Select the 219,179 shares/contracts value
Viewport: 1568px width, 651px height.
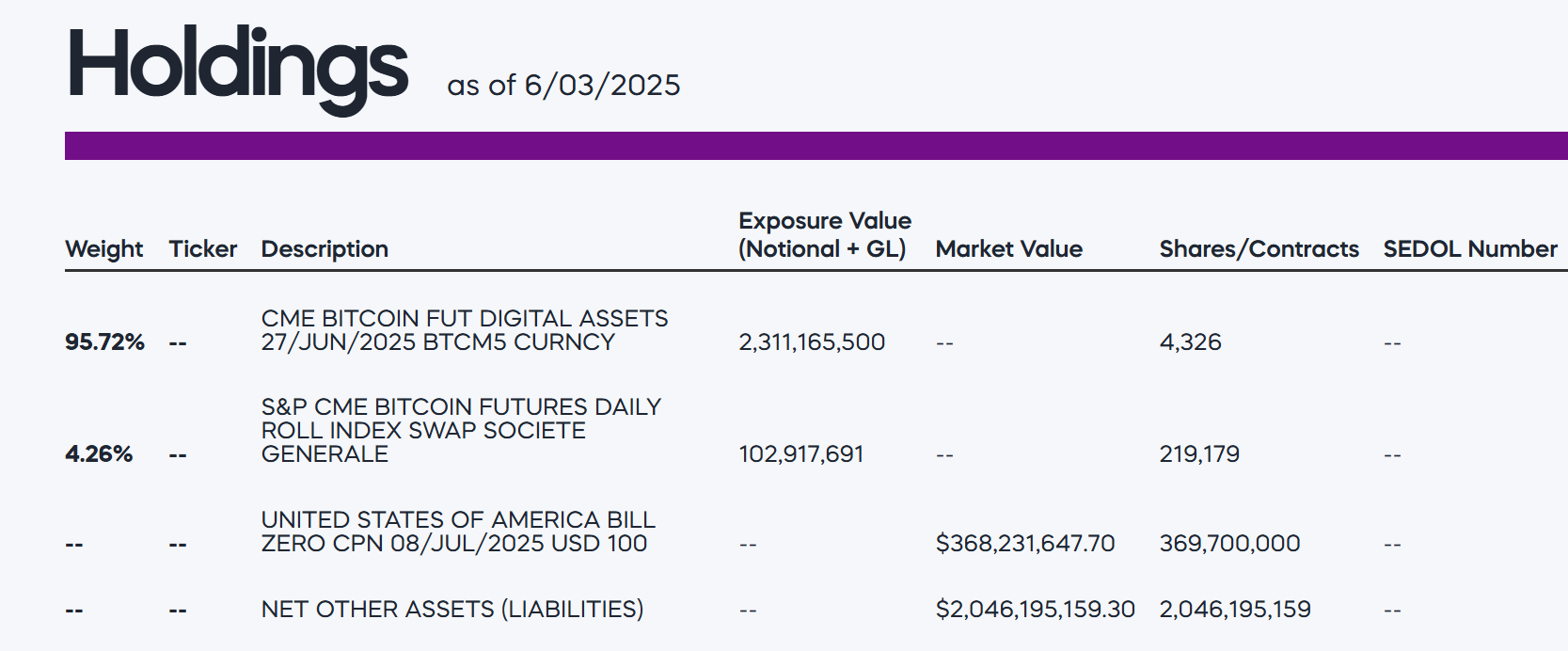click(1199, 454)
